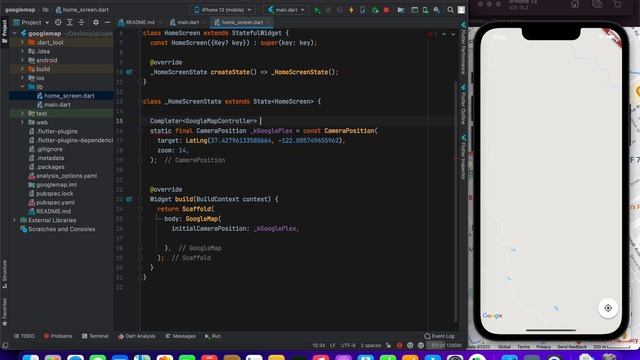Open the Device Manager icon in toolbar

425,10
